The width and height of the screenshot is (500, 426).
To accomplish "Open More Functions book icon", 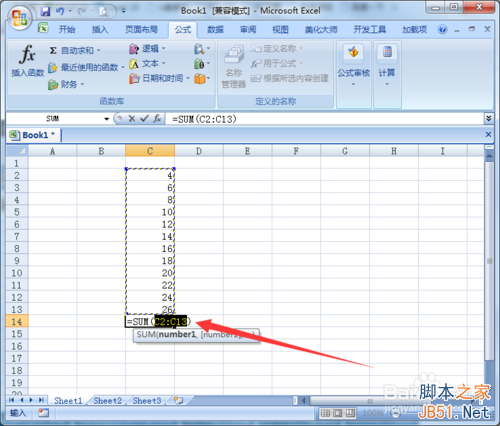I will tap(202, 79).
